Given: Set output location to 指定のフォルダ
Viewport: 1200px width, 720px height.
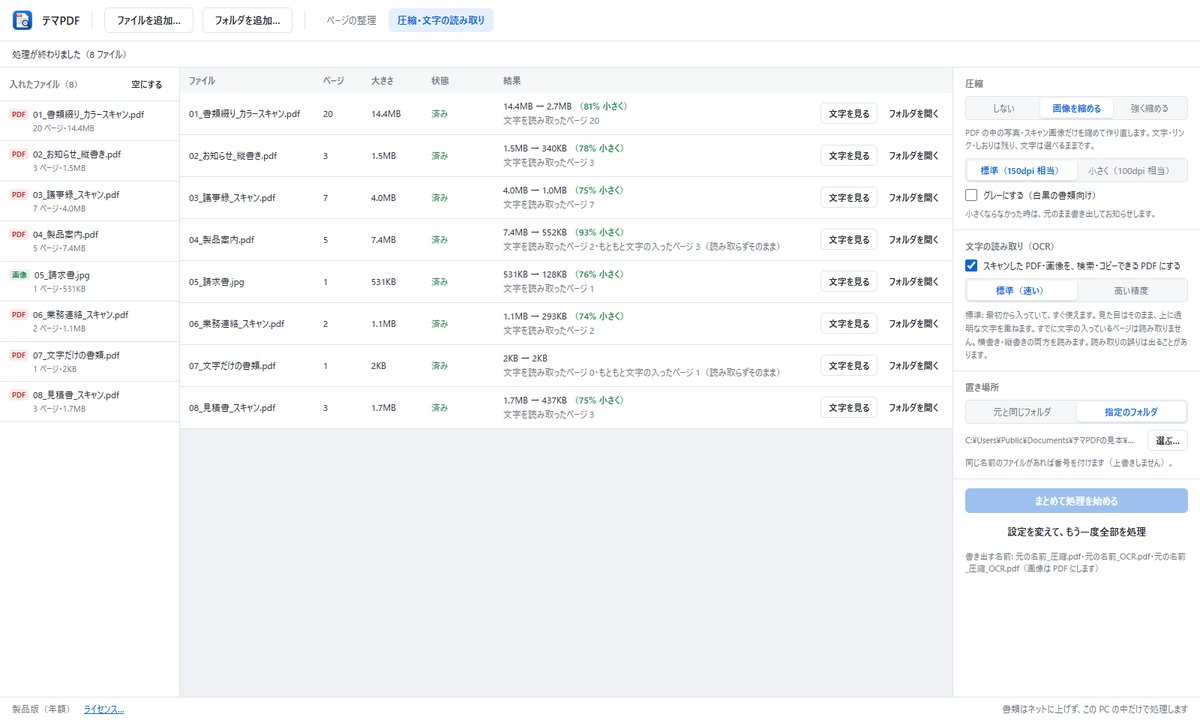Looking at the screenshot, I should (1132, 411).
